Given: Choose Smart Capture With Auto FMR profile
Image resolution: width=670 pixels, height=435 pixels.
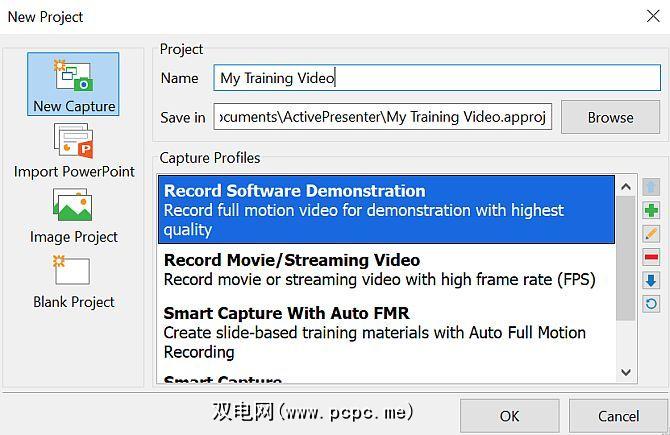Looking at the screenshot, I should pyautogui.click(x=386, y=332).
